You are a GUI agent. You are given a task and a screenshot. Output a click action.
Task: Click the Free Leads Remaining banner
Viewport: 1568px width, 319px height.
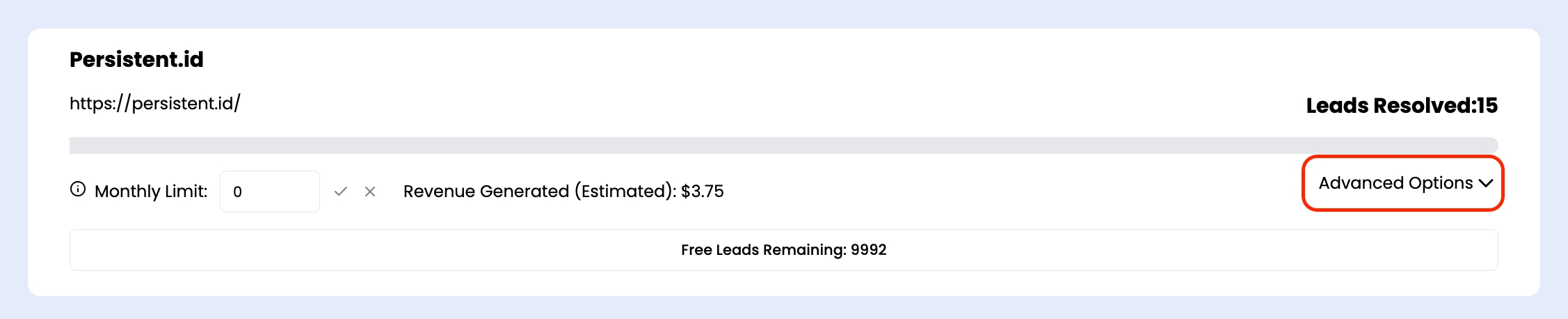tap(783, 250)
